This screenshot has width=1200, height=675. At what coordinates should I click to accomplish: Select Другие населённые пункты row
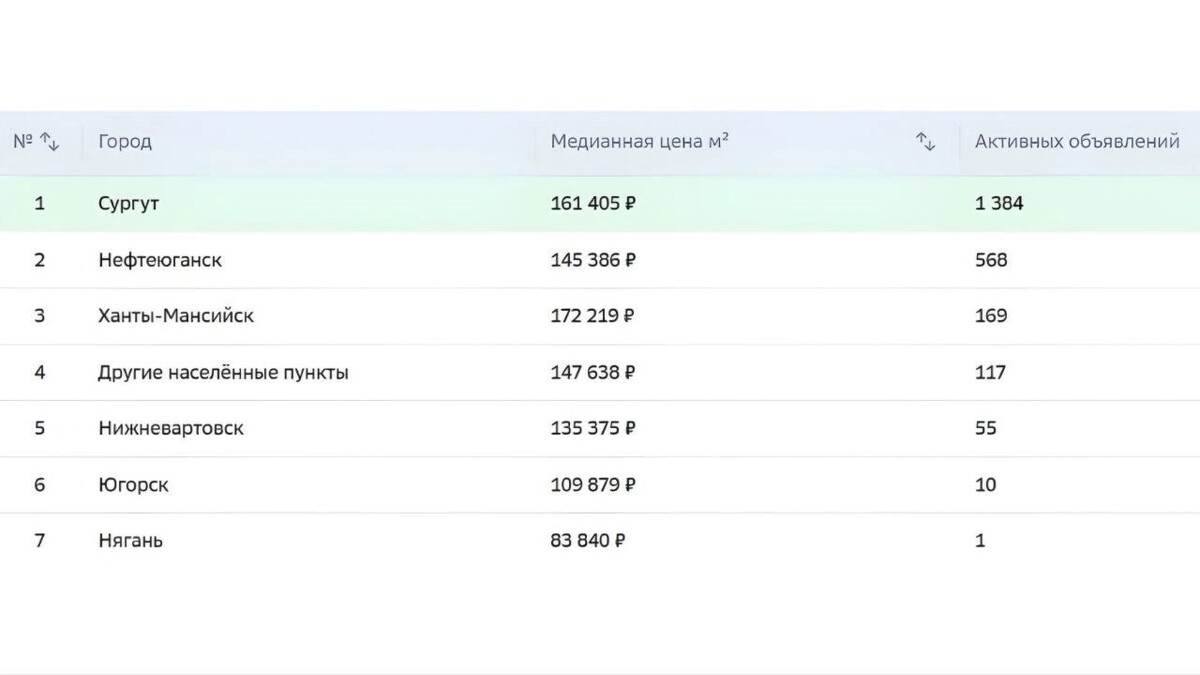tap(600, 373)
